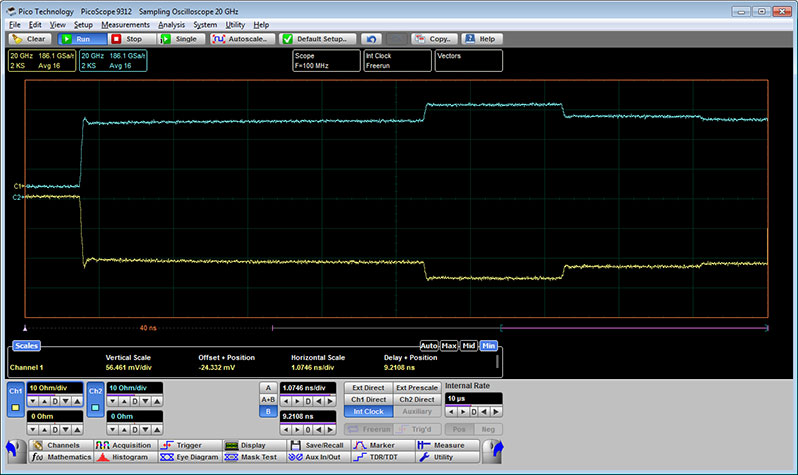Open the Histogram panel
The height and width of the screenshot is (475, 798).
point(125,457)
